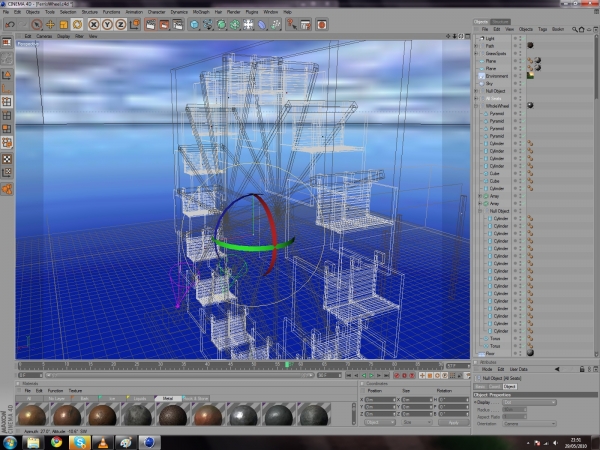This screenshot has height=450, width=600.
Task: Click viewport rotate camera icon
Action: tap(461, 36)
